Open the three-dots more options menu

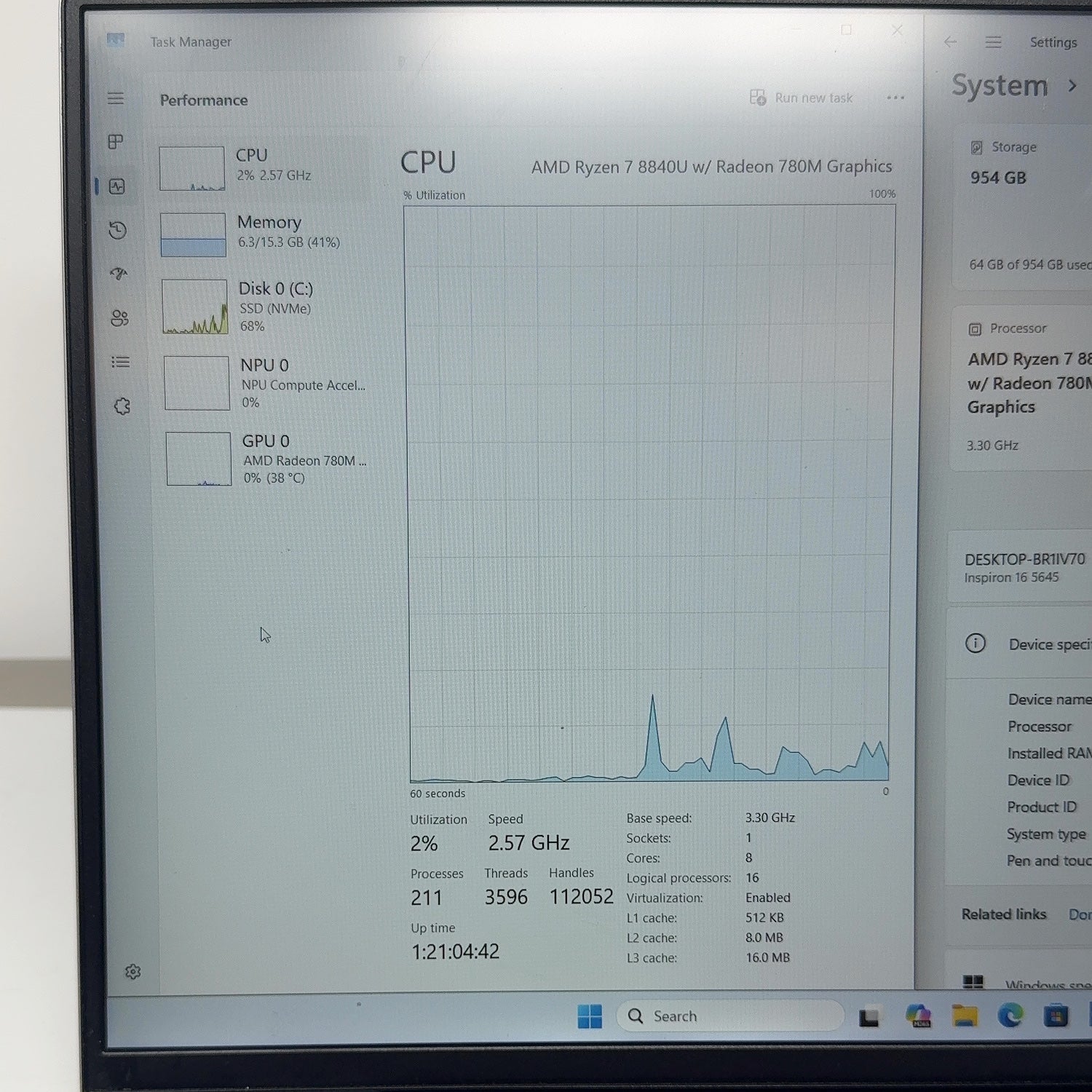coord(895,98)
